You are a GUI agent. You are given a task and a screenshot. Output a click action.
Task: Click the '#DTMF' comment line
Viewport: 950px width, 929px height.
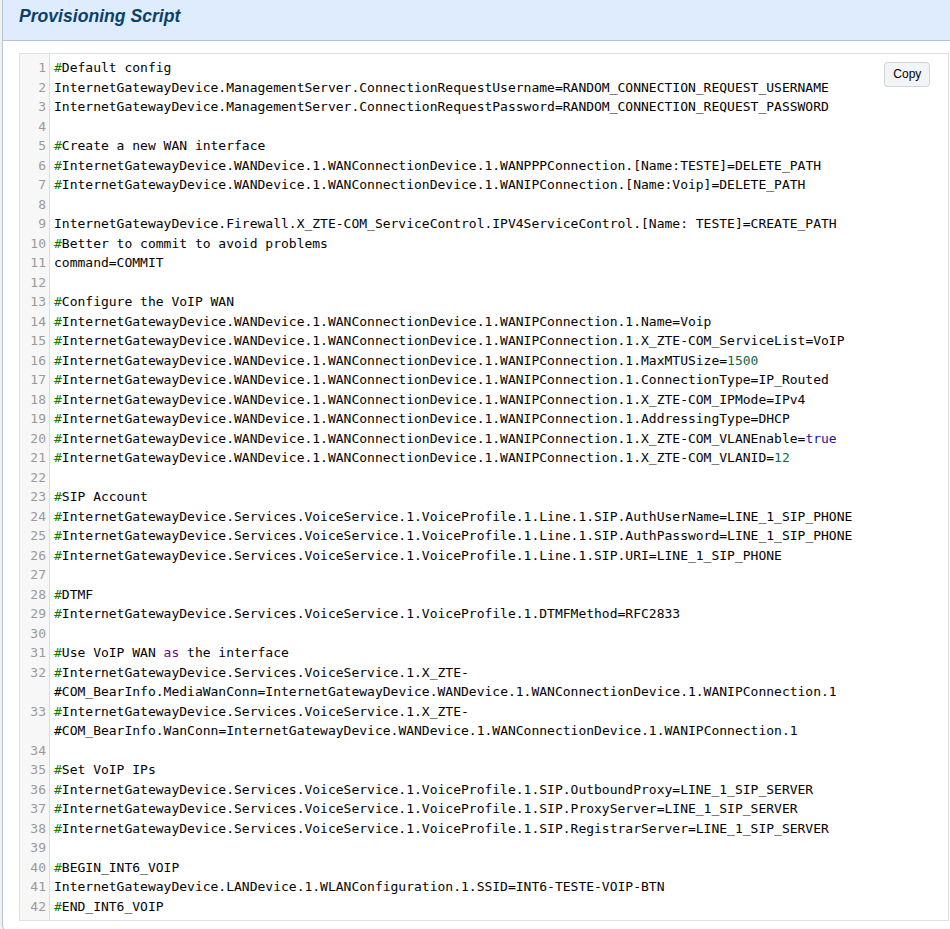click(73, 595)
